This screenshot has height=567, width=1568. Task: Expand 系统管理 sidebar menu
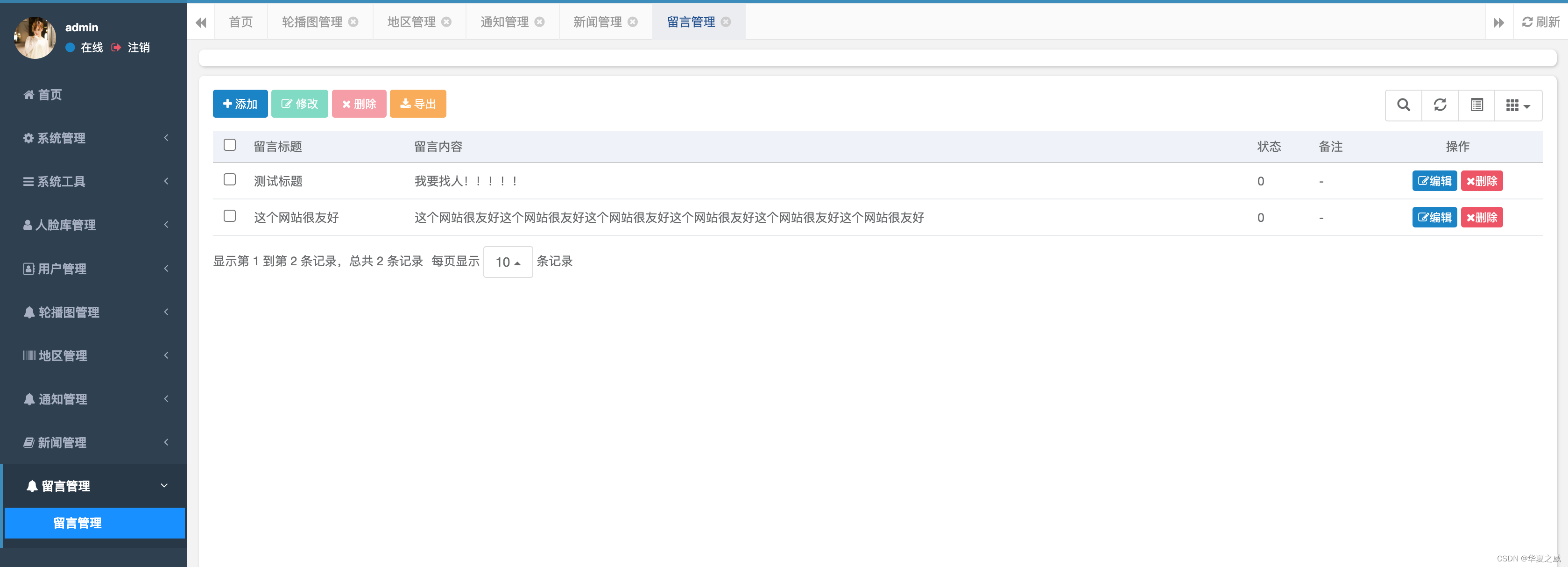pyautogui.click(x=93, y=138)
